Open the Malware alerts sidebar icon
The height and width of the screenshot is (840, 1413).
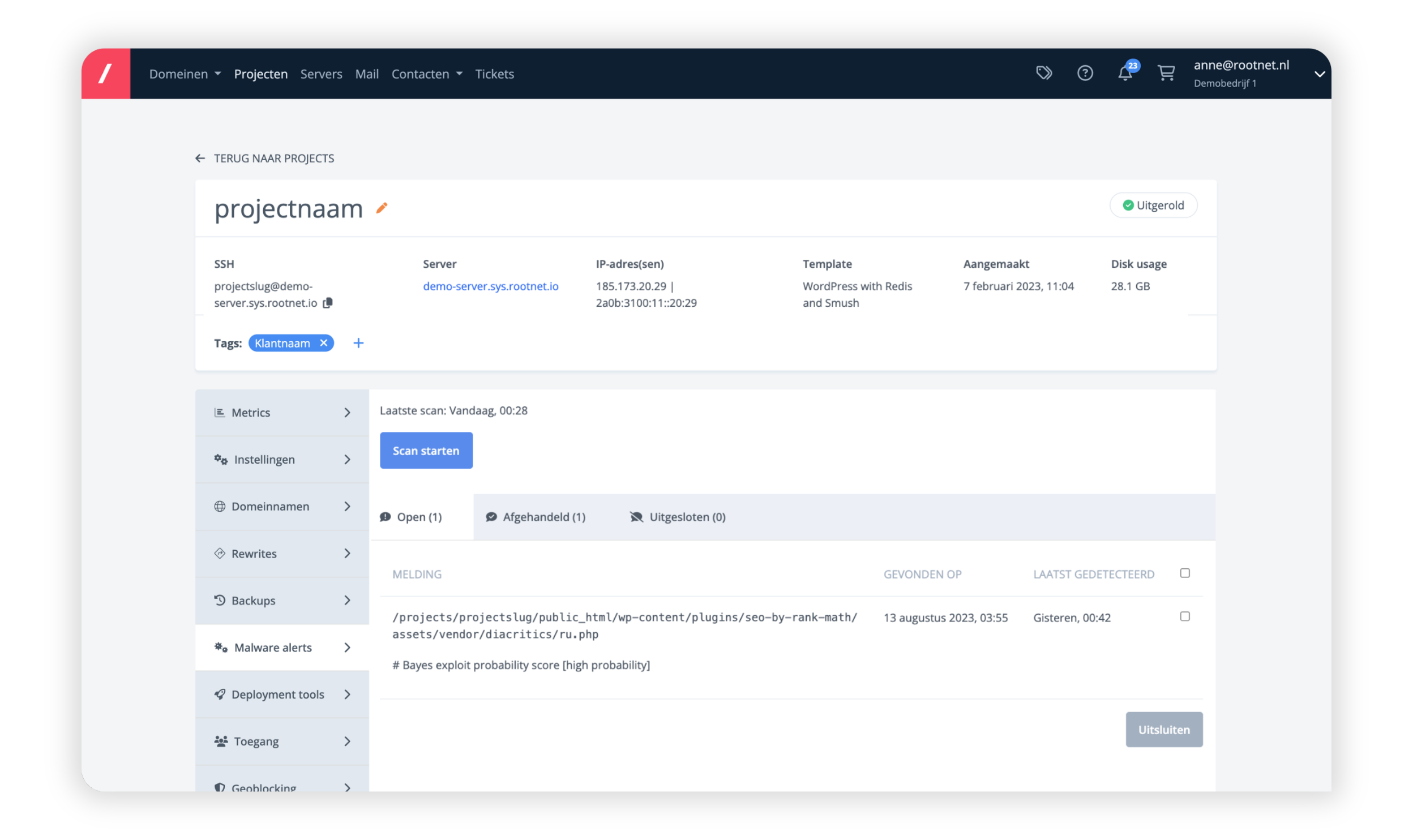(x=220, y=647)
